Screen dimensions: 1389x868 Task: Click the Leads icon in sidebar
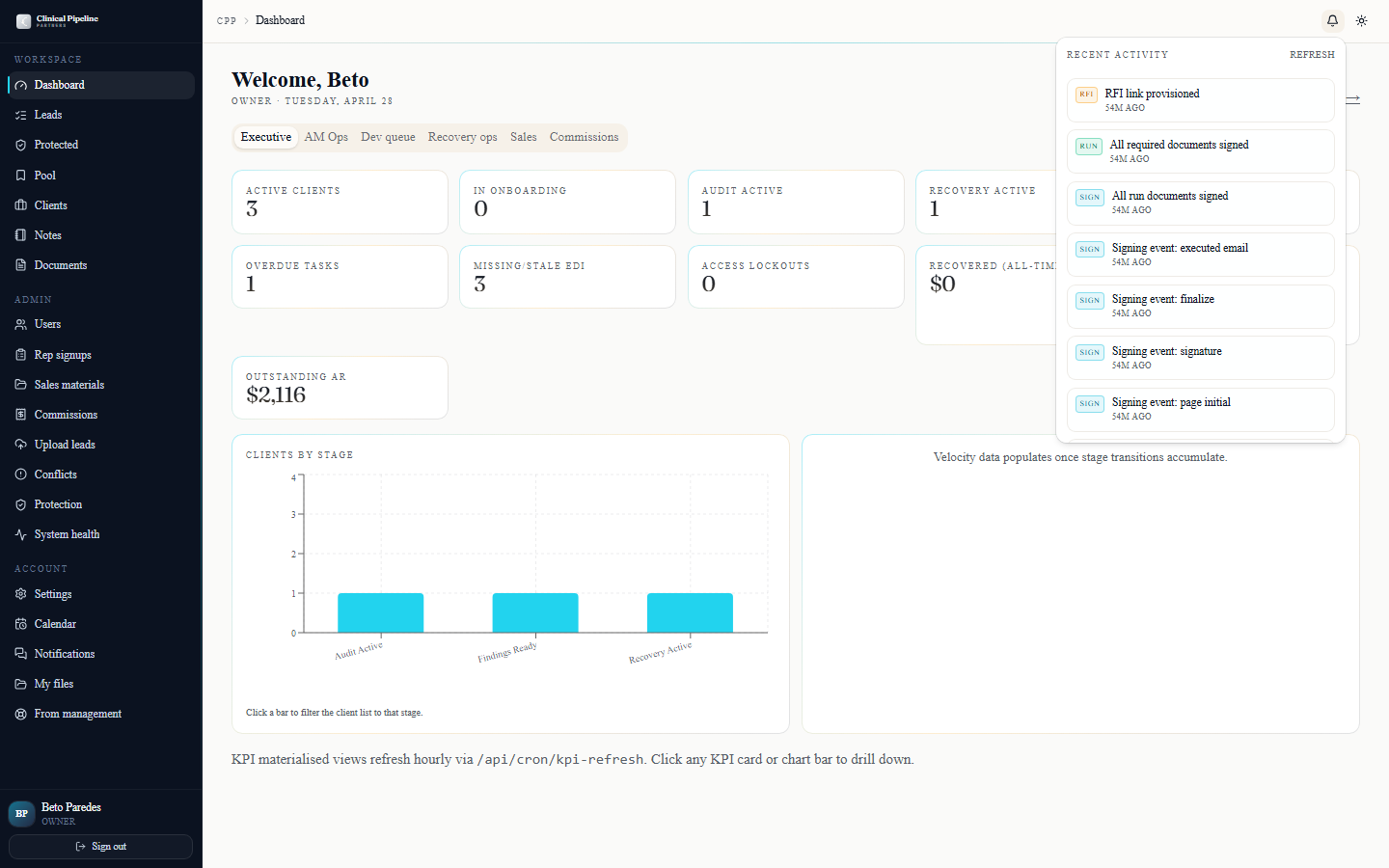(21, 115)
